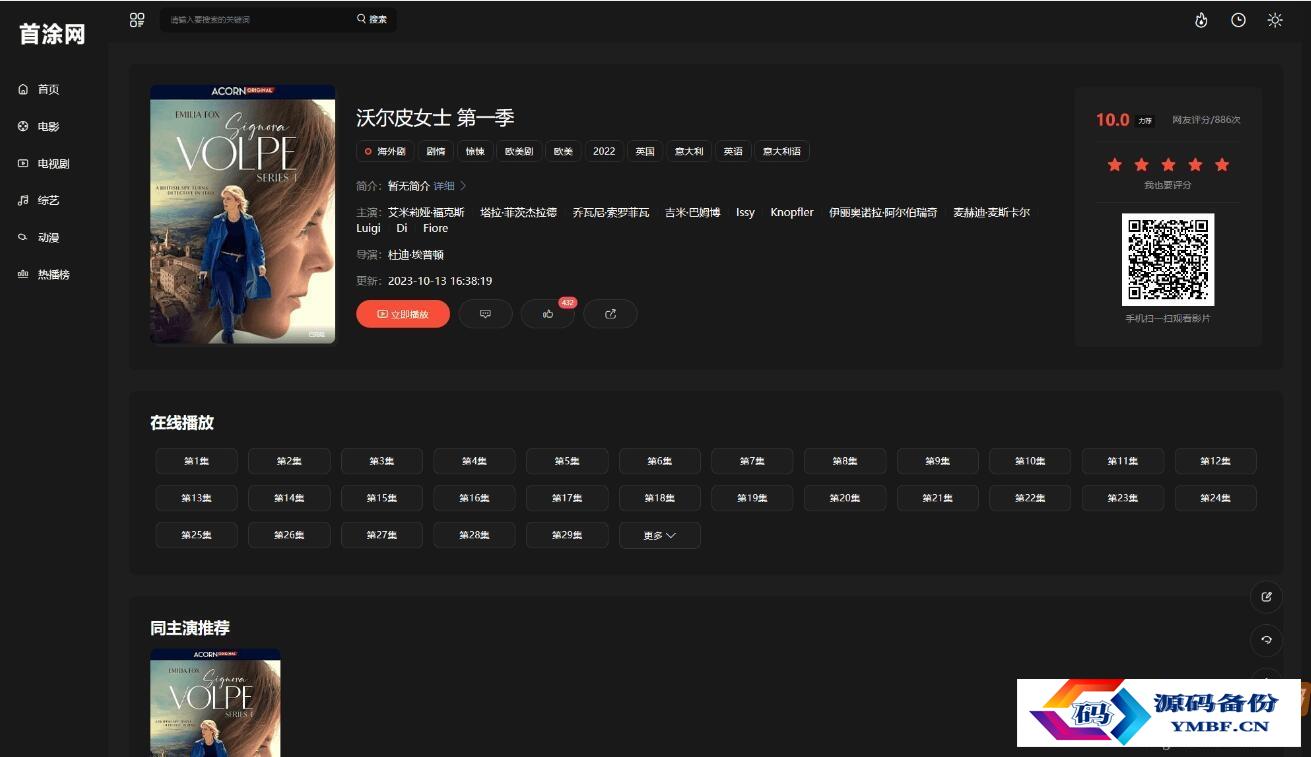Viewport: 1311px width, 757px height.
Task: Play episode 第1集
Action: [197, 461]
